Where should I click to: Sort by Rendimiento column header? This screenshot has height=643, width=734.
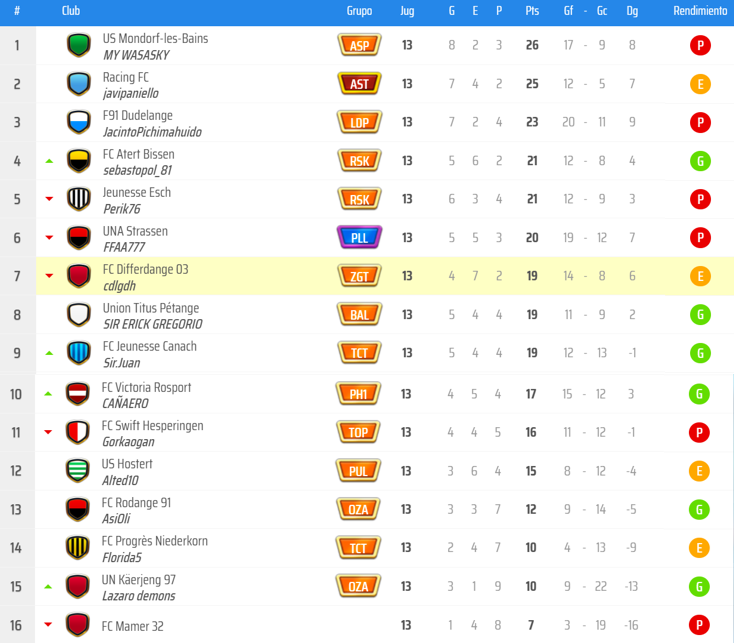click(x=700, y=11)
